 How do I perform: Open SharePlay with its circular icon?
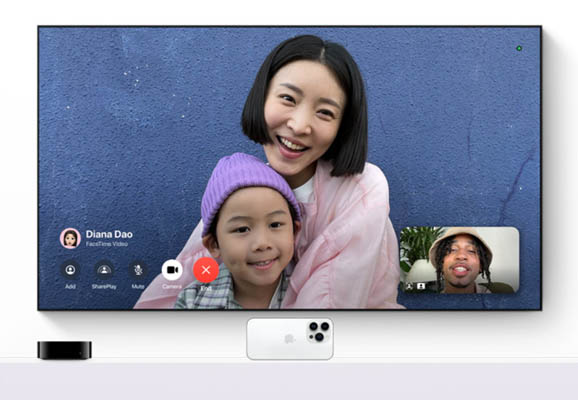(x=104, y=270)
